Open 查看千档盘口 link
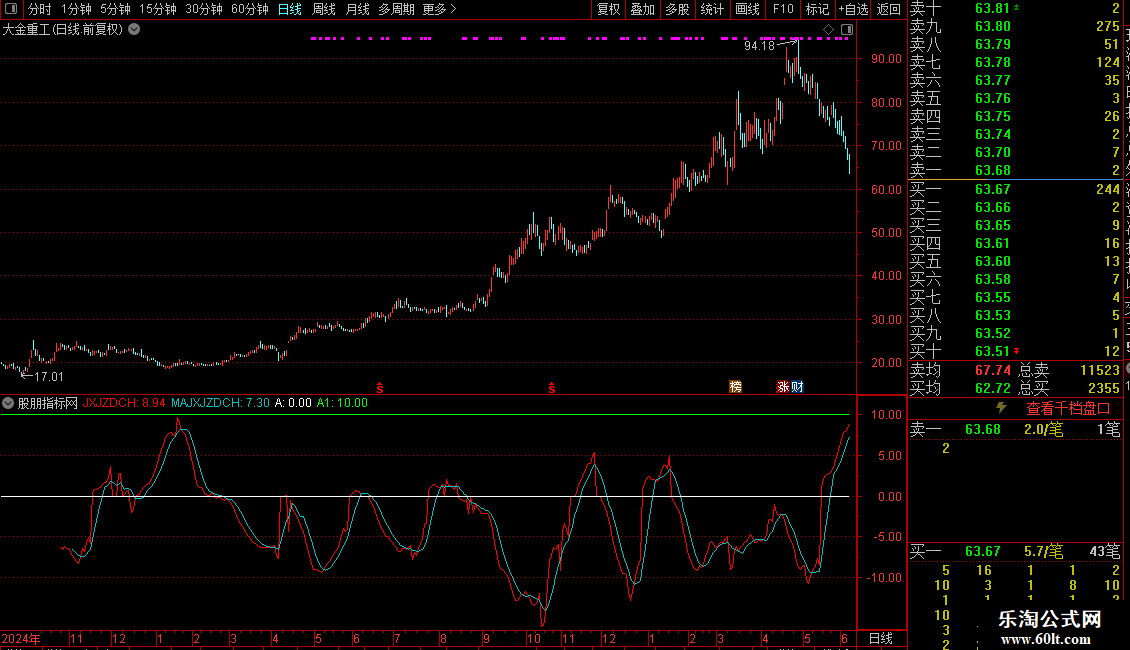The image size is (1130, 650). pyautogui.click(x=1068, y=409)
